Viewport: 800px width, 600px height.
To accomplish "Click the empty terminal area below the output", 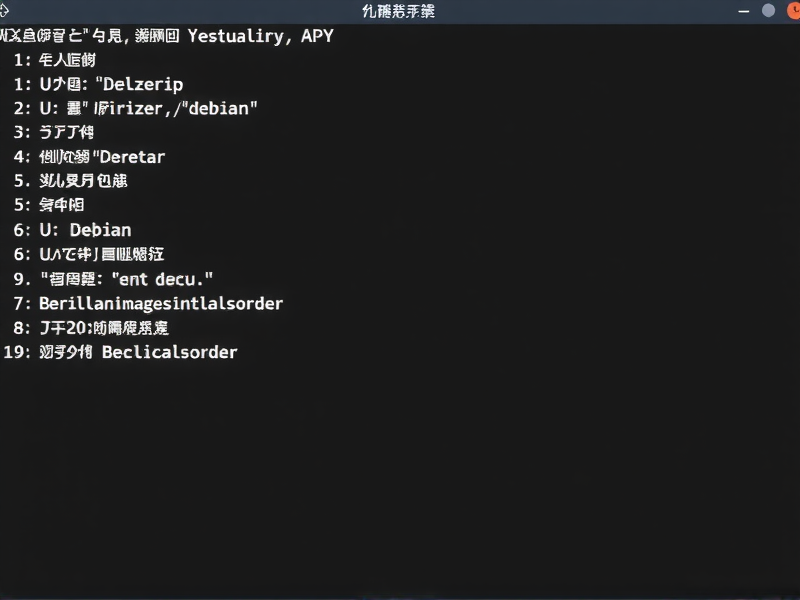I will click(400, 480).
